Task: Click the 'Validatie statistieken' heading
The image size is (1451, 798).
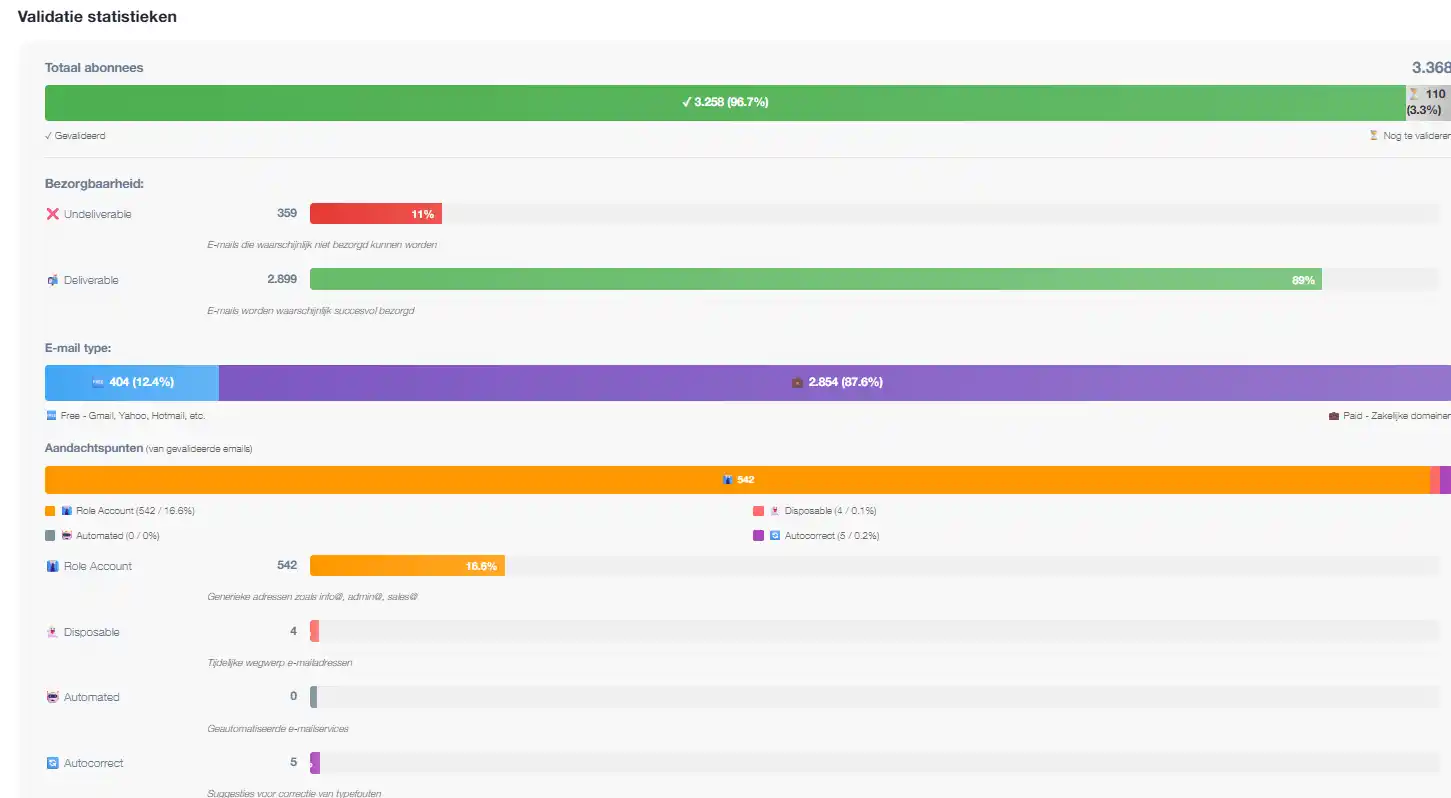Action: coord(97,17)
